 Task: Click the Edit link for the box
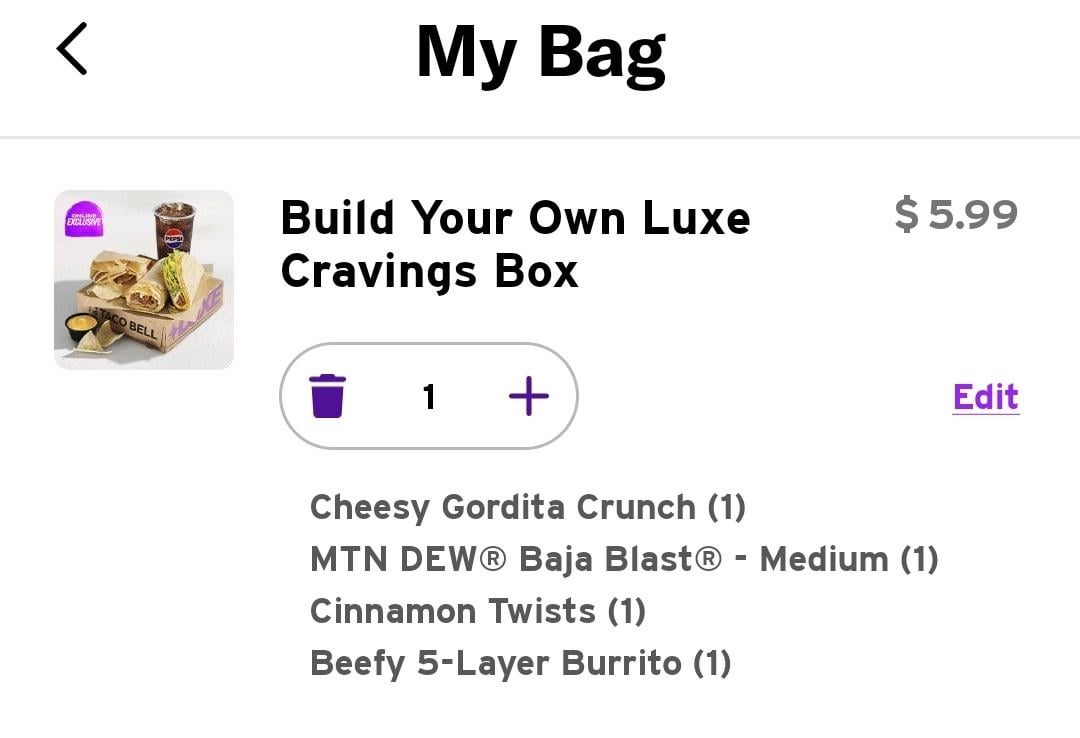[x=985, y=397]
